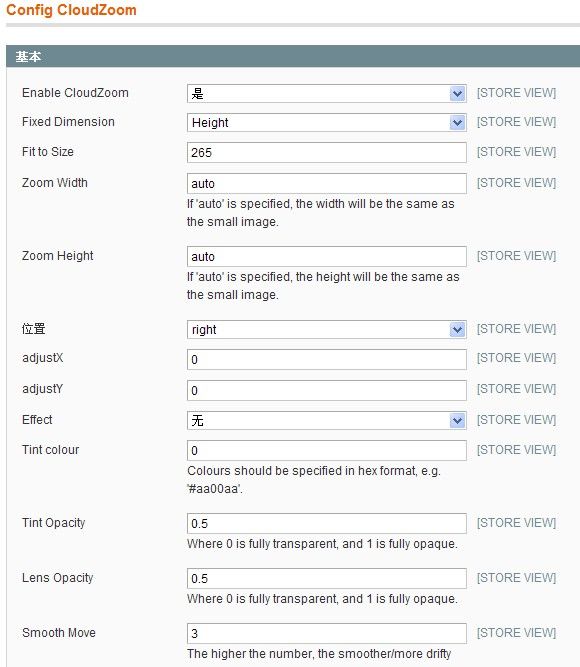Click the Zoom Width input field

click(326, 183)
